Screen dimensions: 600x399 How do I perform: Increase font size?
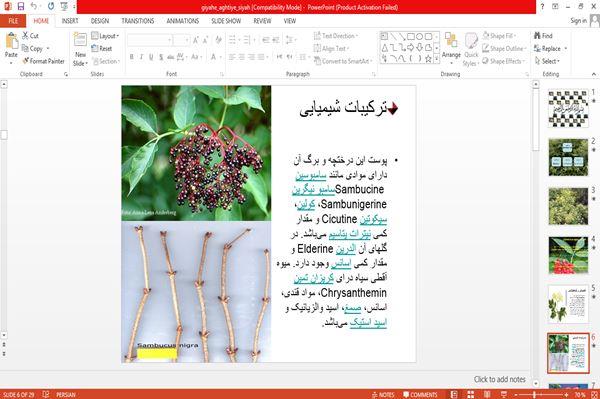(196, 40)
